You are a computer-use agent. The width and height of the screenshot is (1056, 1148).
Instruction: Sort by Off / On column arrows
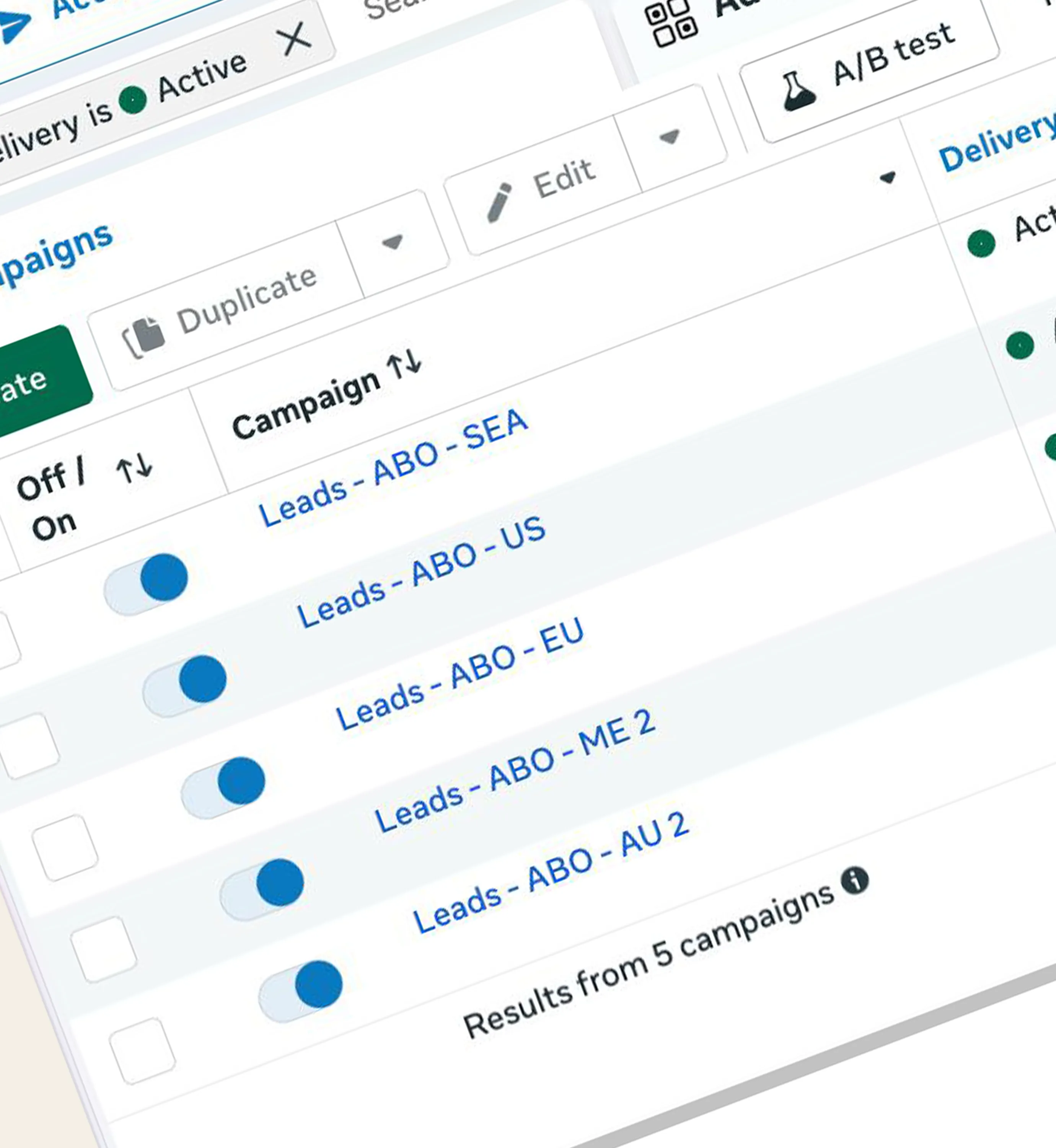coord(134,468)
